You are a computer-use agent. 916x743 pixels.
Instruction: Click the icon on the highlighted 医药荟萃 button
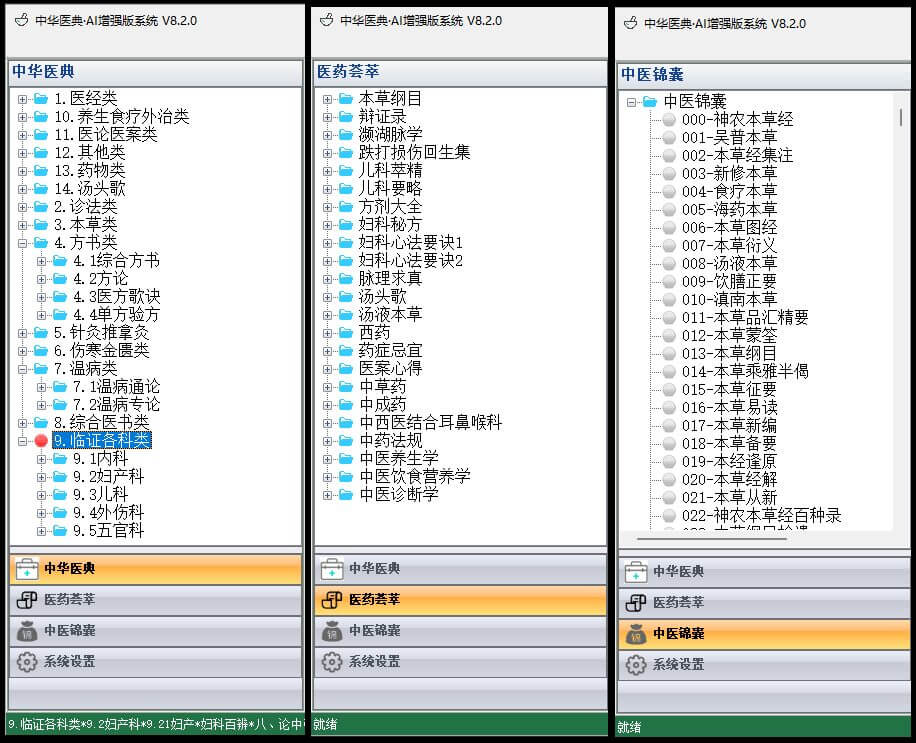click(x=330, y=600)
